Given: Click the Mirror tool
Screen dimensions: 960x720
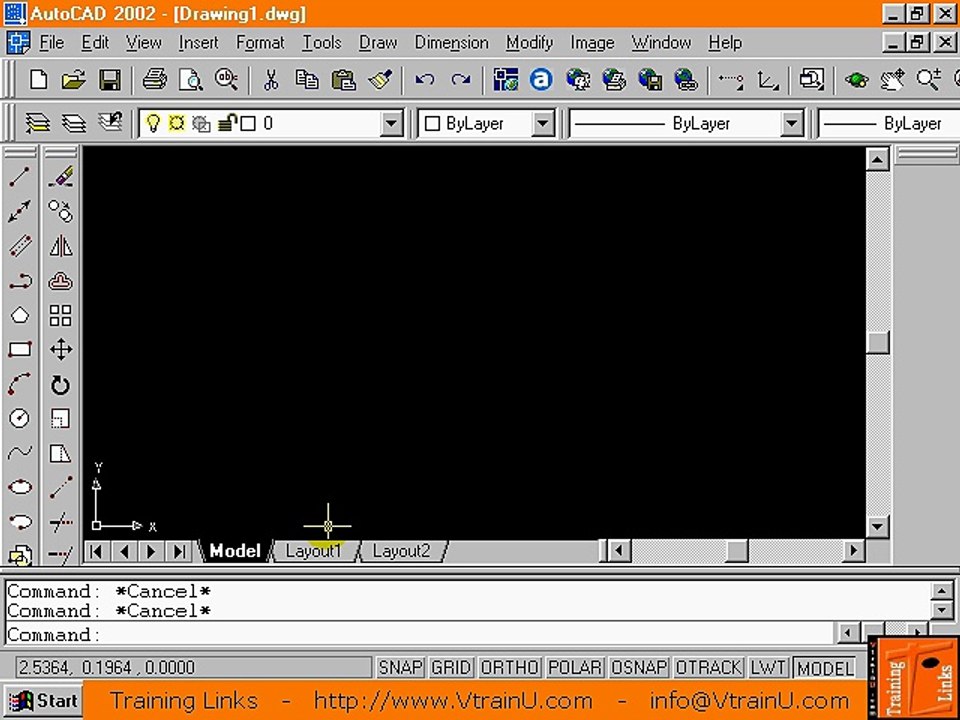Looking at the screenshot, I should [61, 246].
